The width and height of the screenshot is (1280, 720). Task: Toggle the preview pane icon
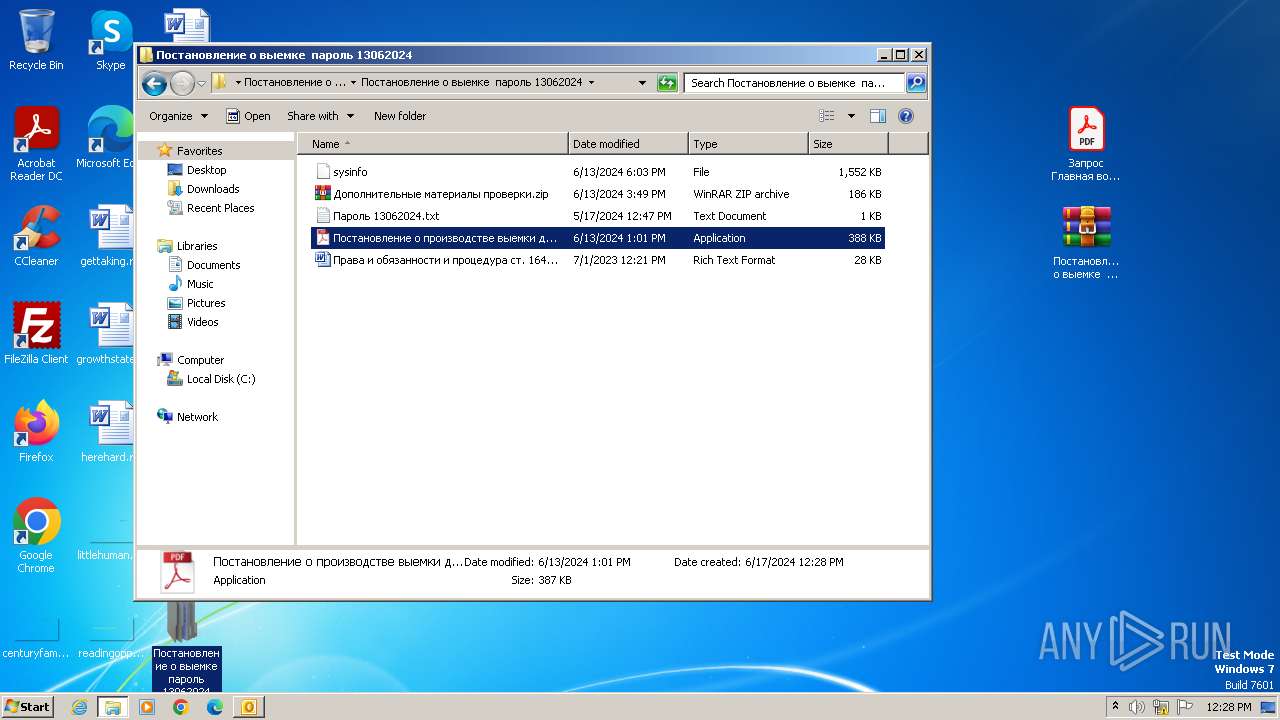coord(878,116)
